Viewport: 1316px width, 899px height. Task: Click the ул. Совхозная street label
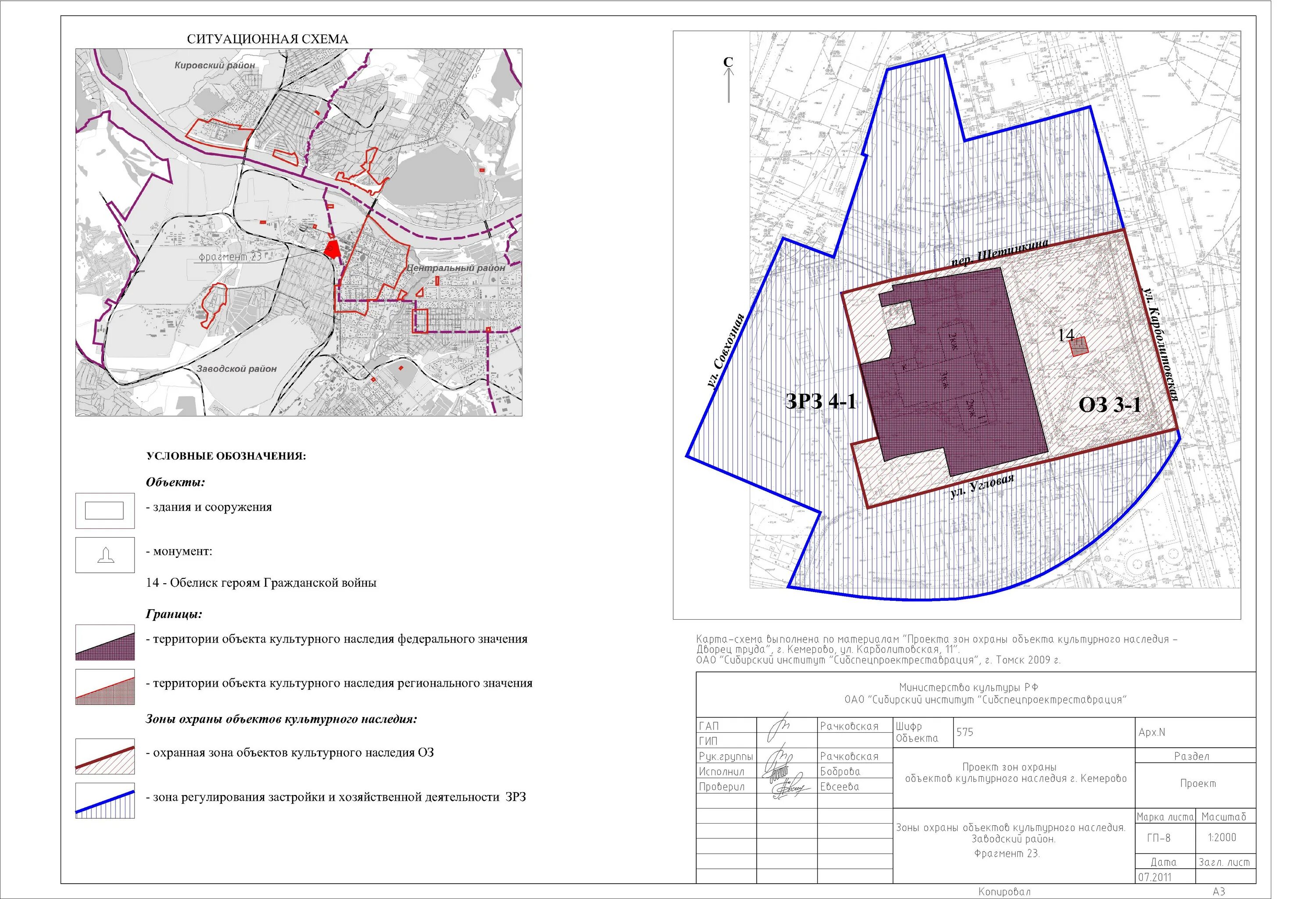(726, 350)
